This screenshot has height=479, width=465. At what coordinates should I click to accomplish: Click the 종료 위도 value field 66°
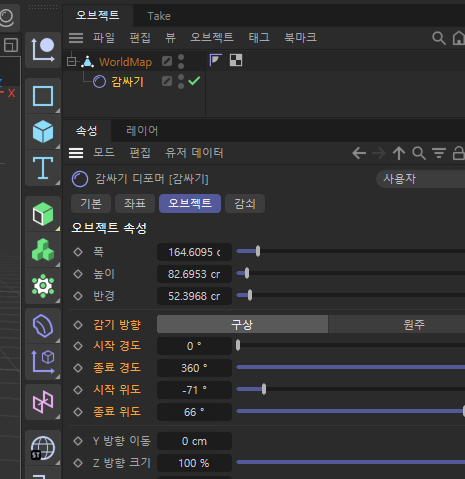click(x=194, y=412)
